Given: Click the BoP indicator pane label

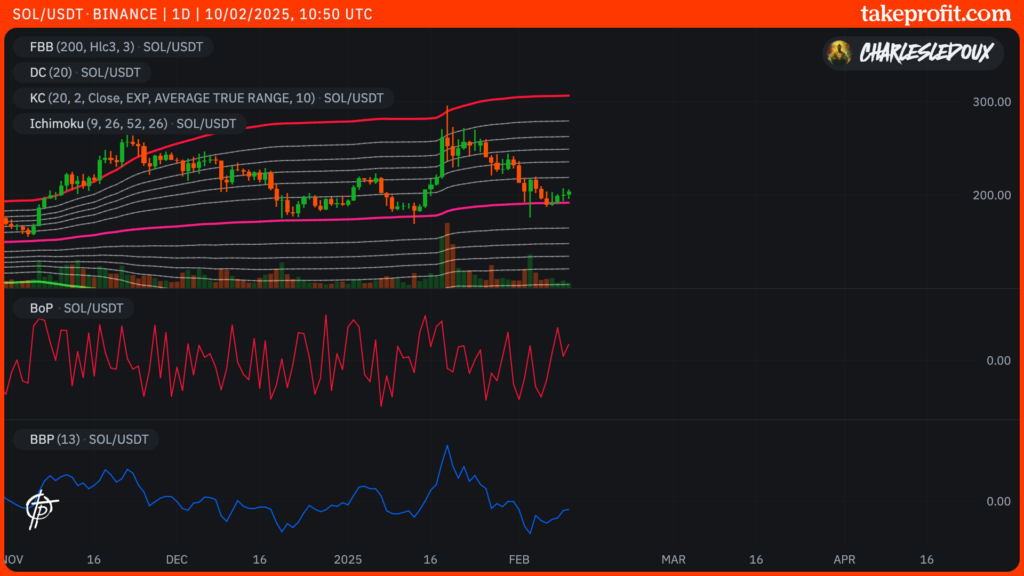Looking at the screenshot, I should tap(69, 308).
